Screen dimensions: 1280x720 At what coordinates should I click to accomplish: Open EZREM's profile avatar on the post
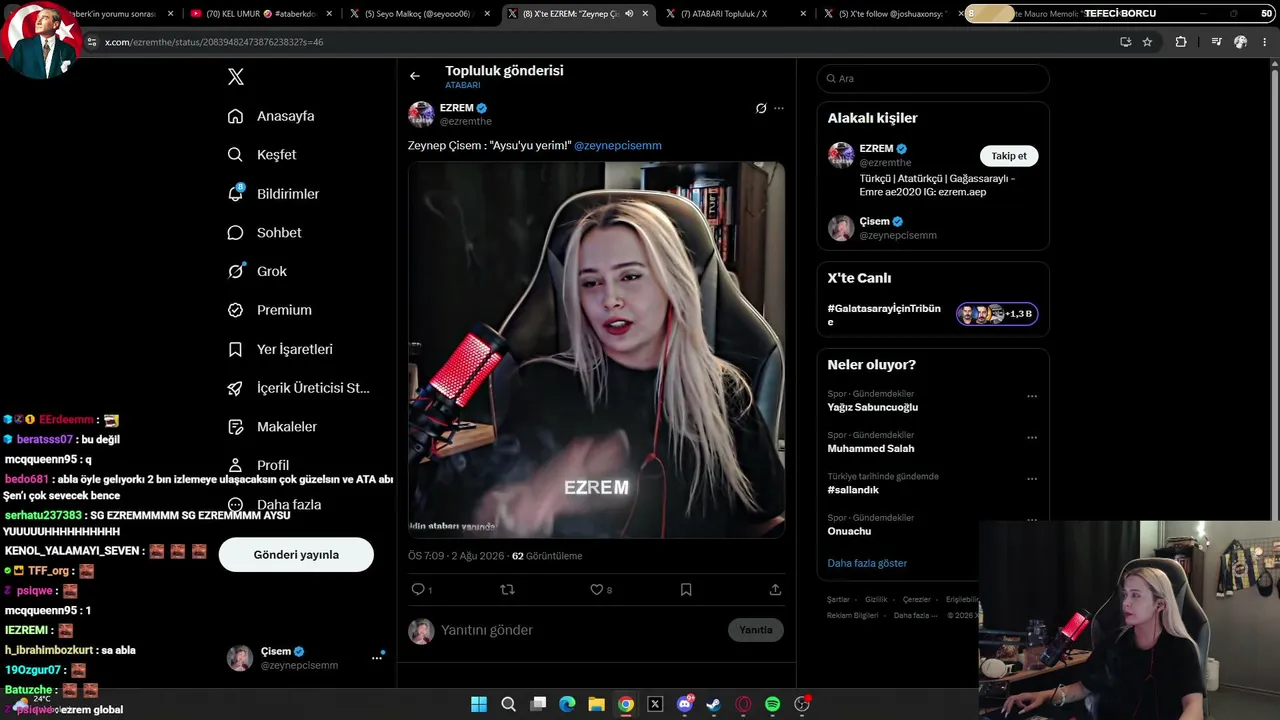coord(421,114)
